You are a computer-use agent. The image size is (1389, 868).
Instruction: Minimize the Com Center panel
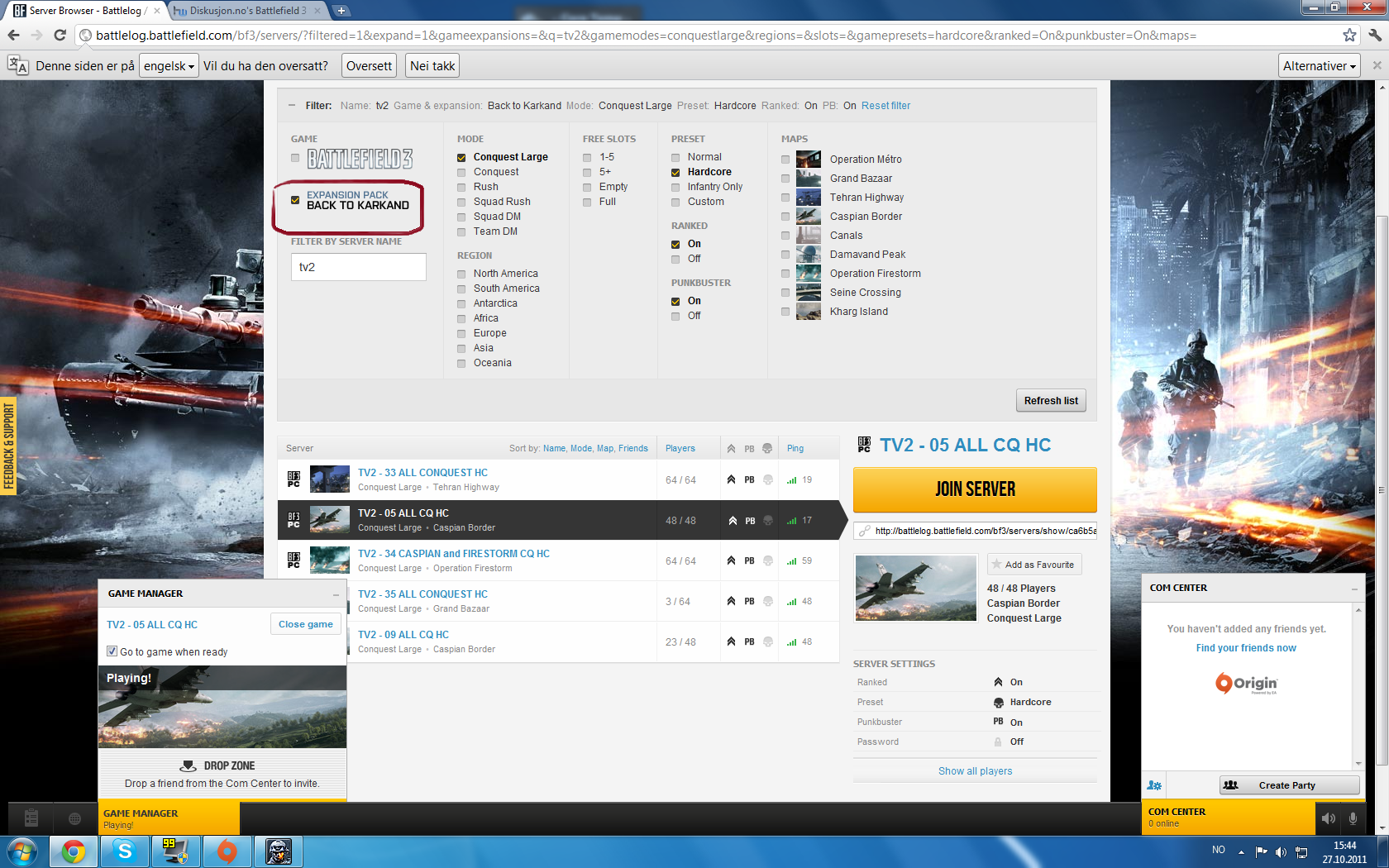click(x=1354, y=589)
